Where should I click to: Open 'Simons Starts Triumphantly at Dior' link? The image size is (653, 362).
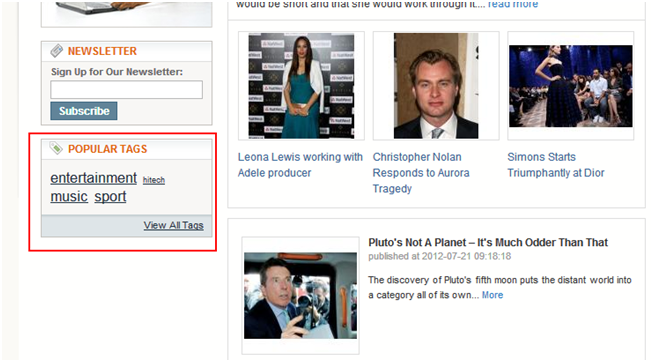(556, 165)
